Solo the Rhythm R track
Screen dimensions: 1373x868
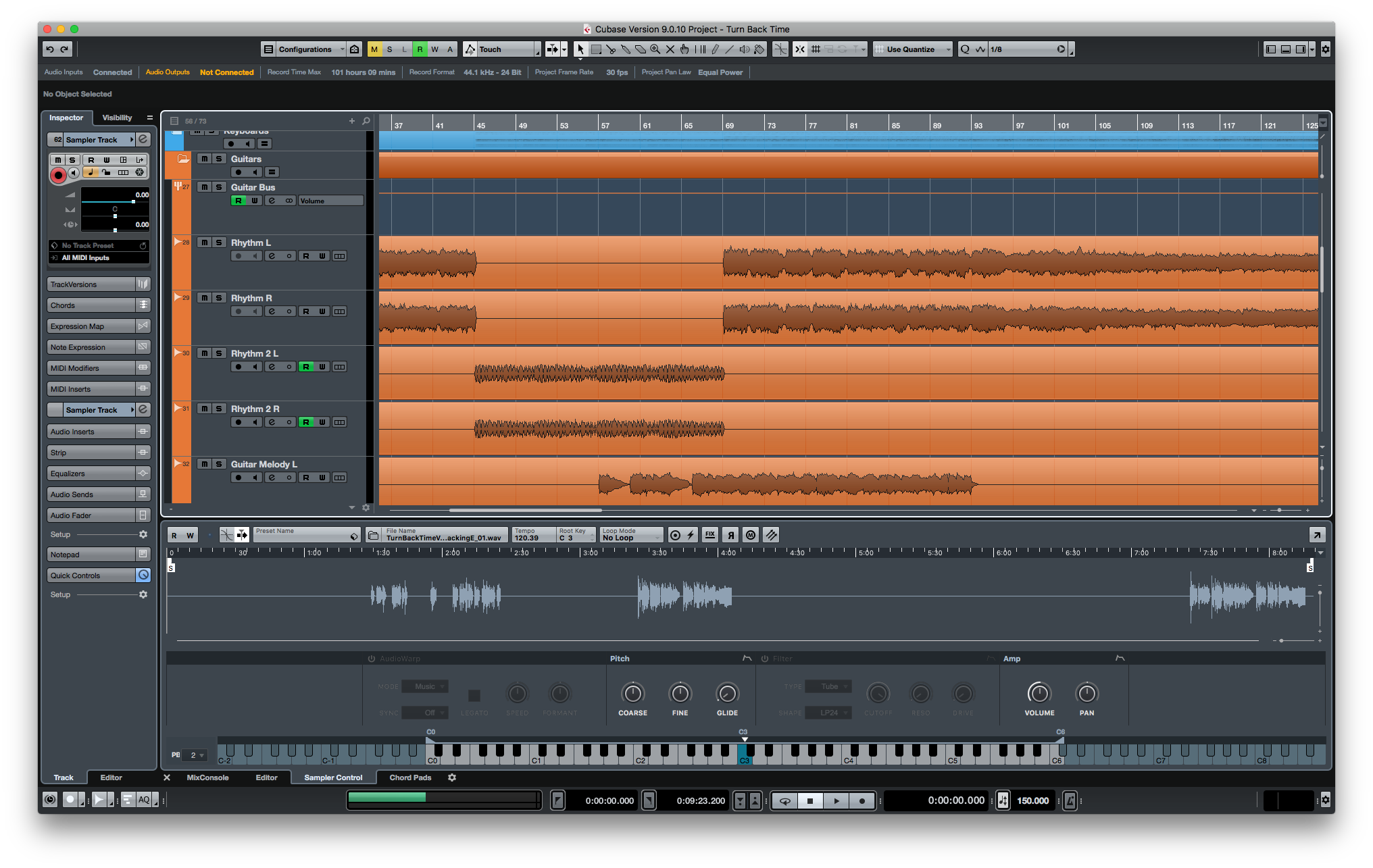tap(219, 298)
